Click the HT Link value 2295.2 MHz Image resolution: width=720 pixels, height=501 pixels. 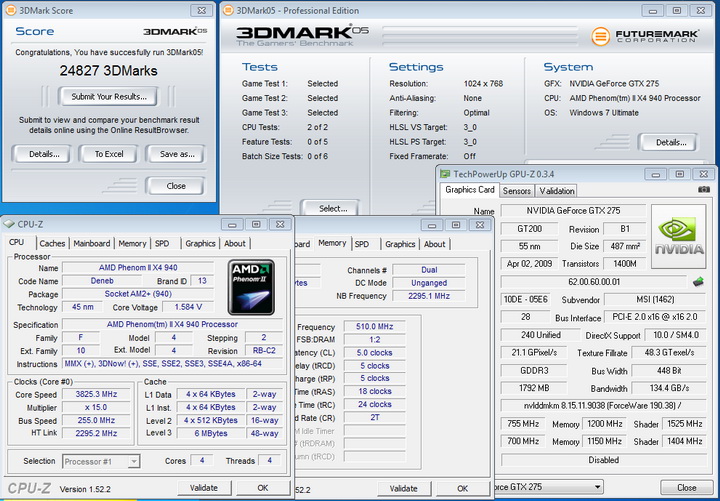pos(96,433)
